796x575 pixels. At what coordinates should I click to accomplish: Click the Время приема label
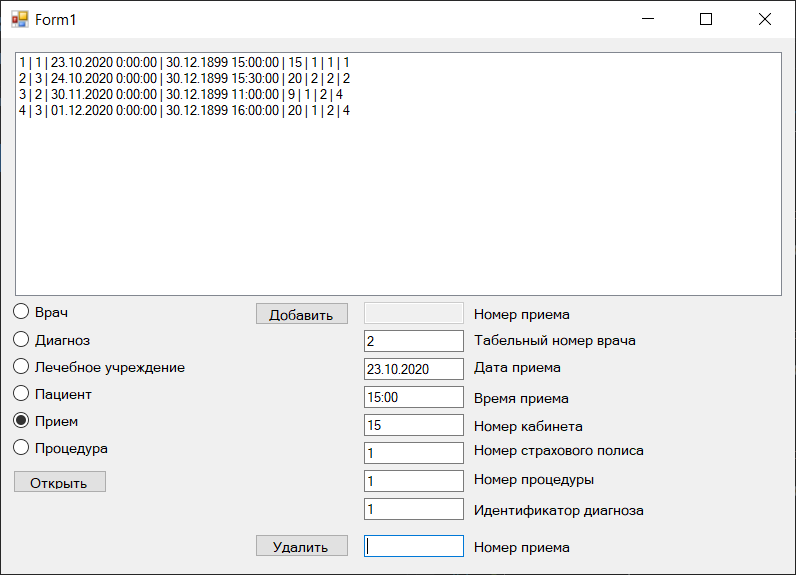tap(521, 398)
